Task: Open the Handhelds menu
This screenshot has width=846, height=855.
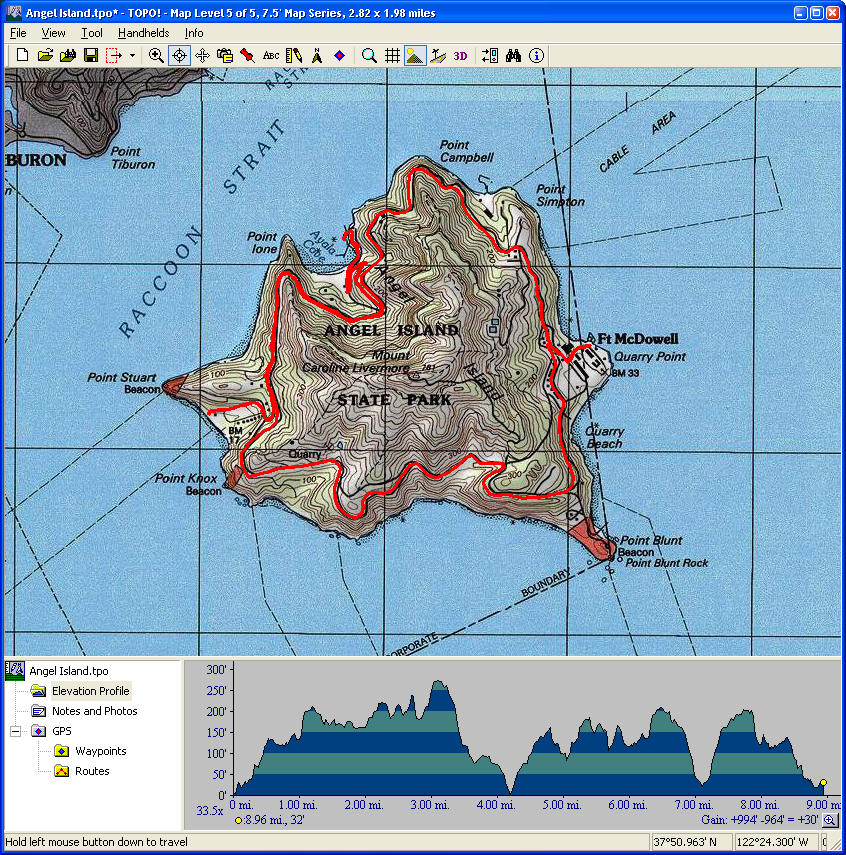Action: pos(143,33)
